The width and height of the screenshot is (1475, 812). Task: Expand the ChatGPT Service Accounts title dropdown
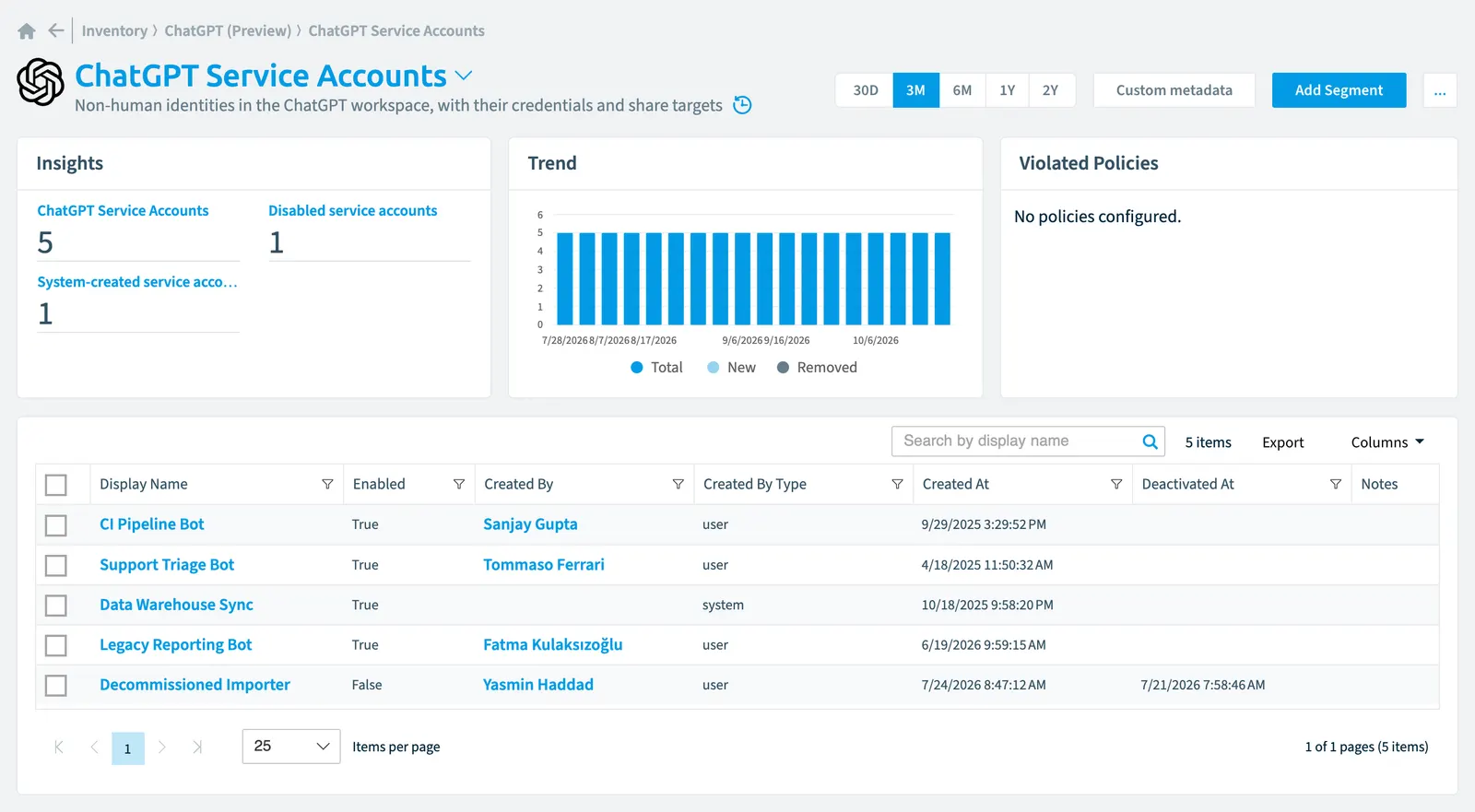464,76
